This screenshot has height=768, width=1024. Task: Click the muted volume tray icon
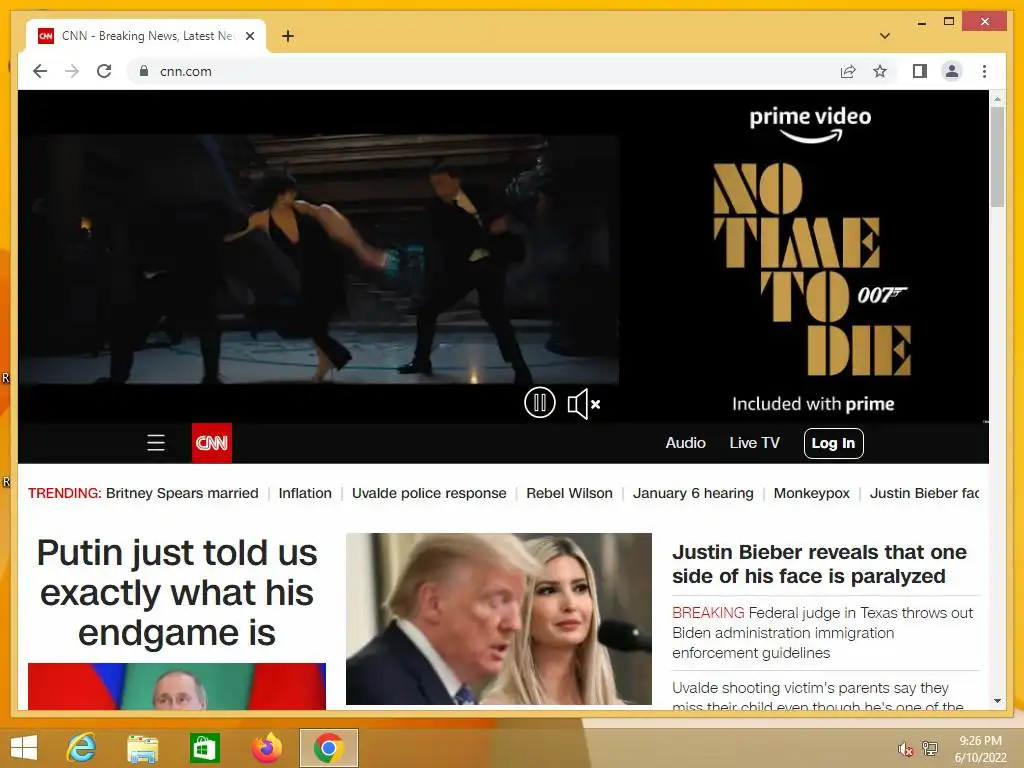(x=905, y=749)
